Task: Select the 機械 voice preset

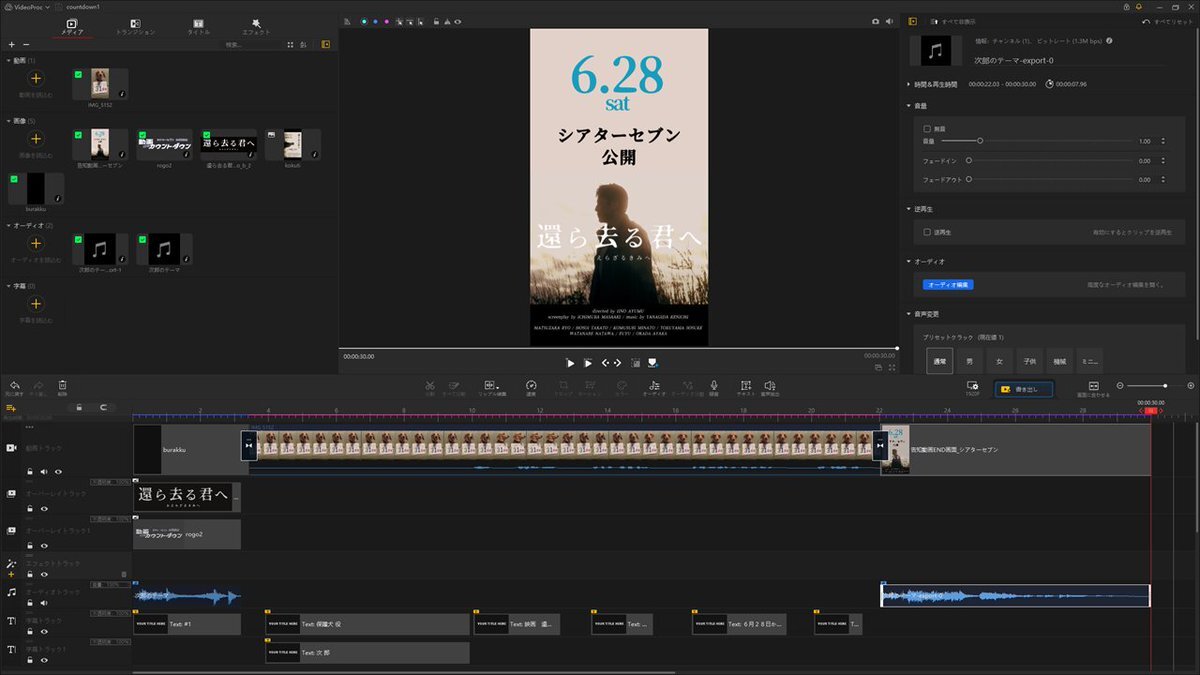Action: coord(1059,360)
